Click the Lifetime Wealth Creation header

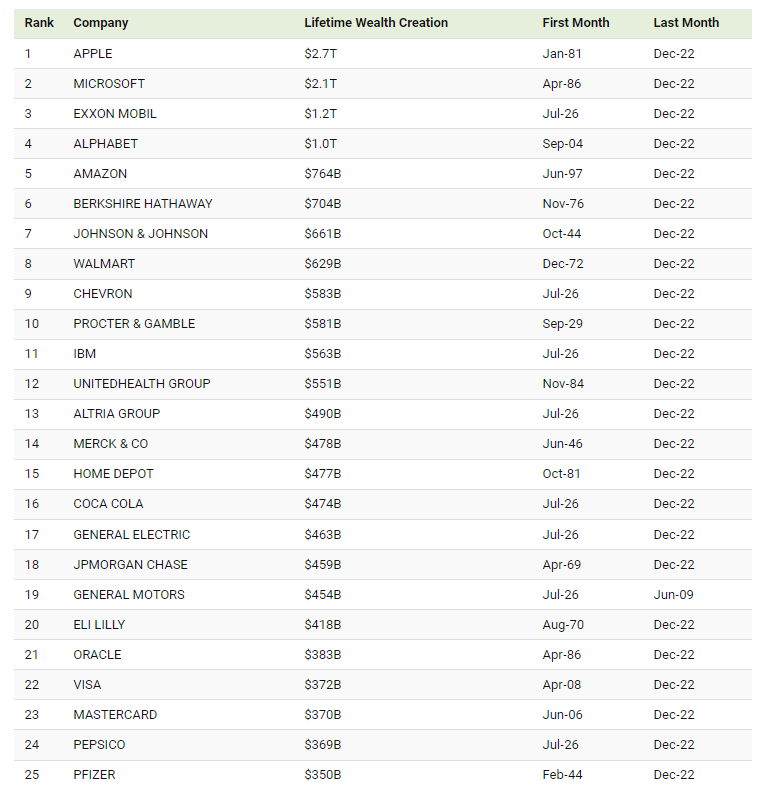376,23
